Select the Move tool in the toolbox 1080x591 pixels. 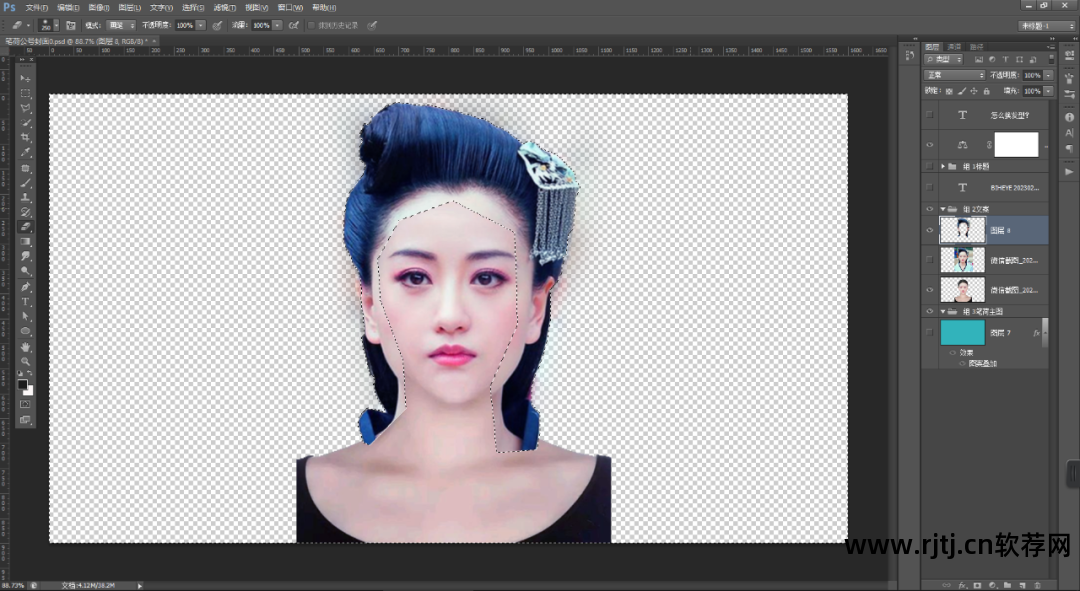(26, 78)
